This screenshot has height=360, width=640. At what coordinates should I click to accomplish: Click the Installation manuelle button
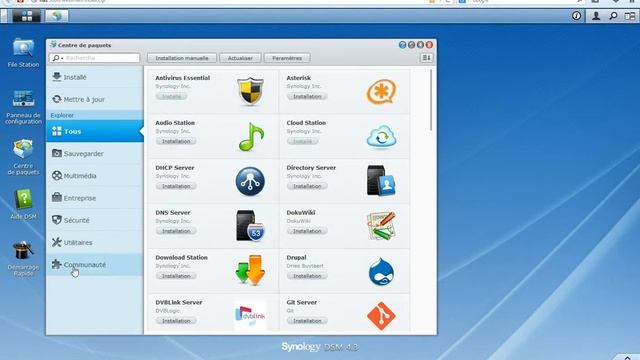[x=182, y=58]
